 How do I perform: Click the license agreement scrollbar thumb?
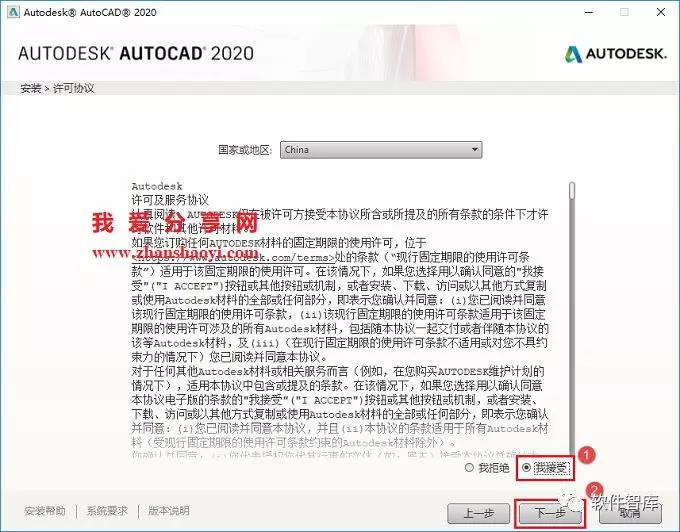click(x=572, y=191)
